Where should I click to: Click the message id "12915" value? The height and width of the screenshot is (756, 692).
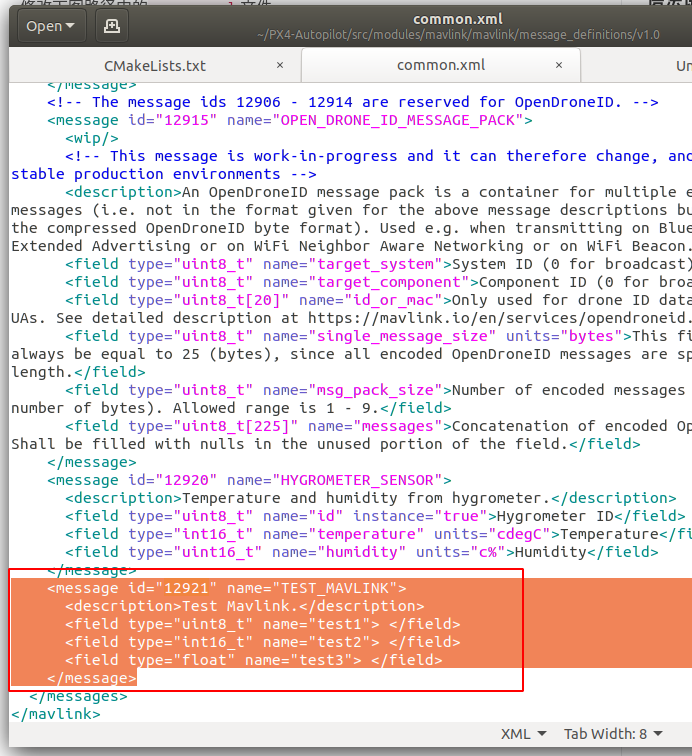[x=186, y=120]
